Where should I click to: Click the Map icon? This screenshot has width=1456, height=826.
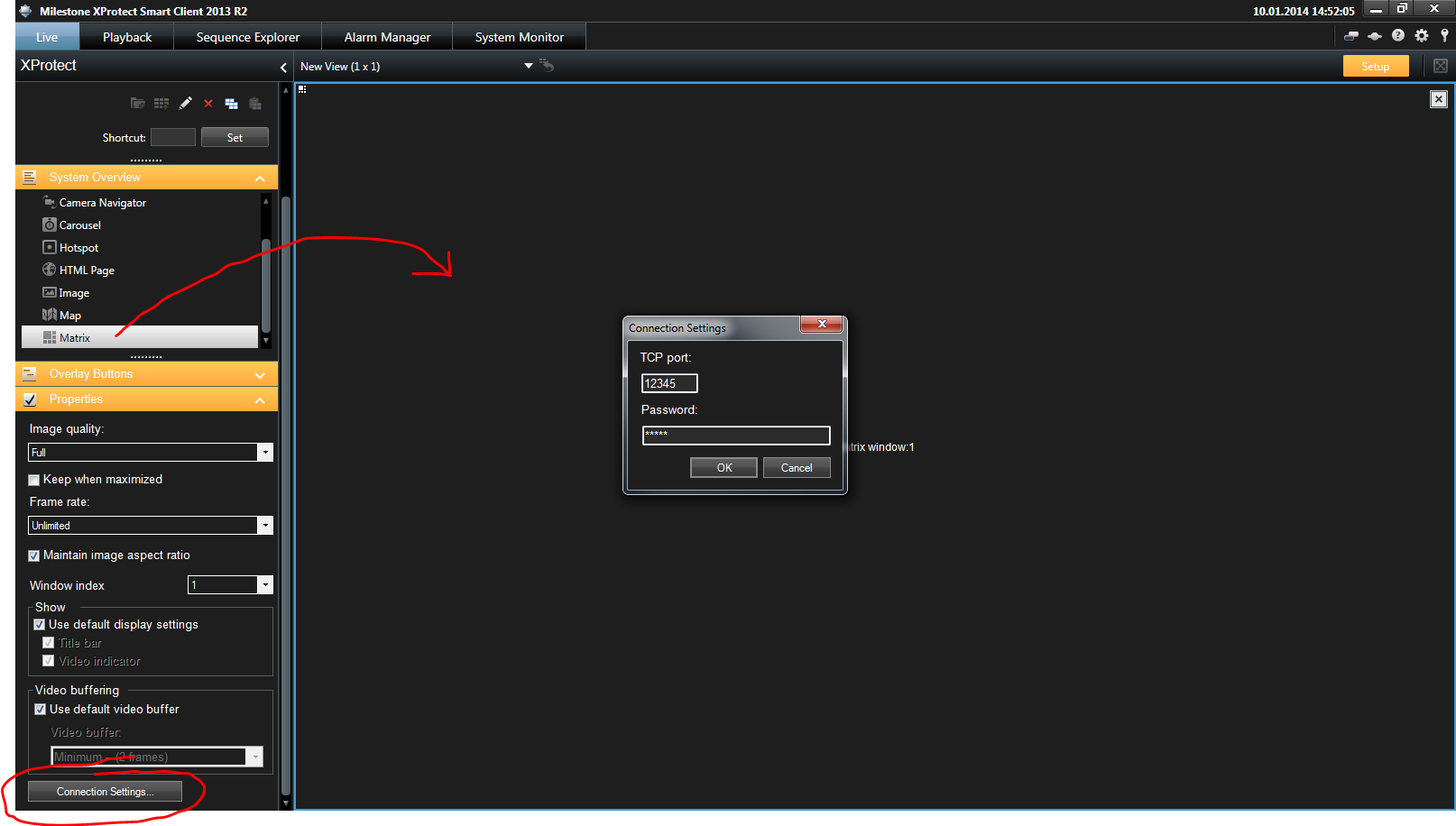[x=50, y=315]
